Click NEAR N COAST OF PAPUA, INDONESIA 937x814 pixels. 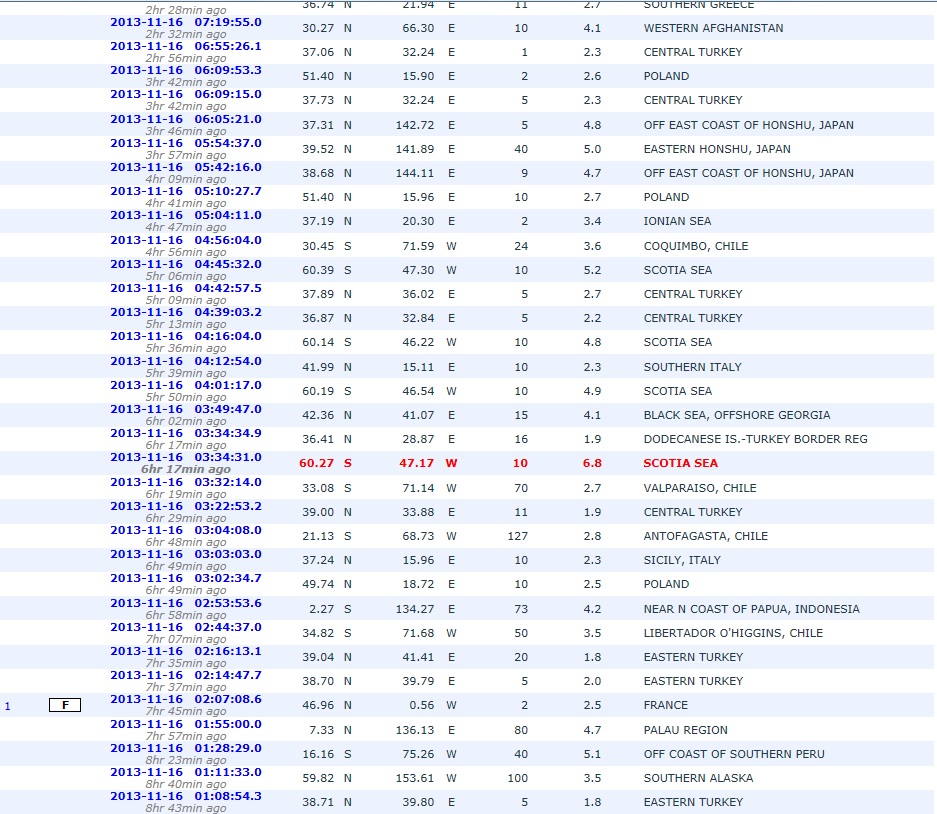tap(752, 609)
